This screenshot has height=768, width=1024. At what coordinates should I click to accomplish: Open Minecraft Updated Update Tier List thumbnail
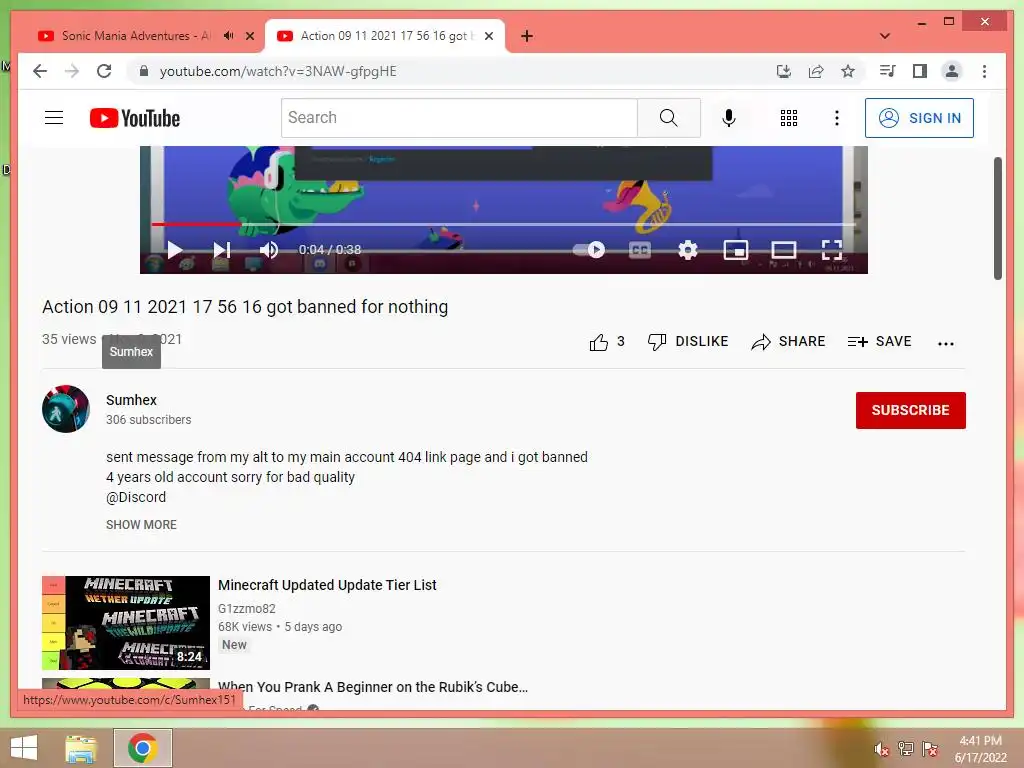[126, 622]
